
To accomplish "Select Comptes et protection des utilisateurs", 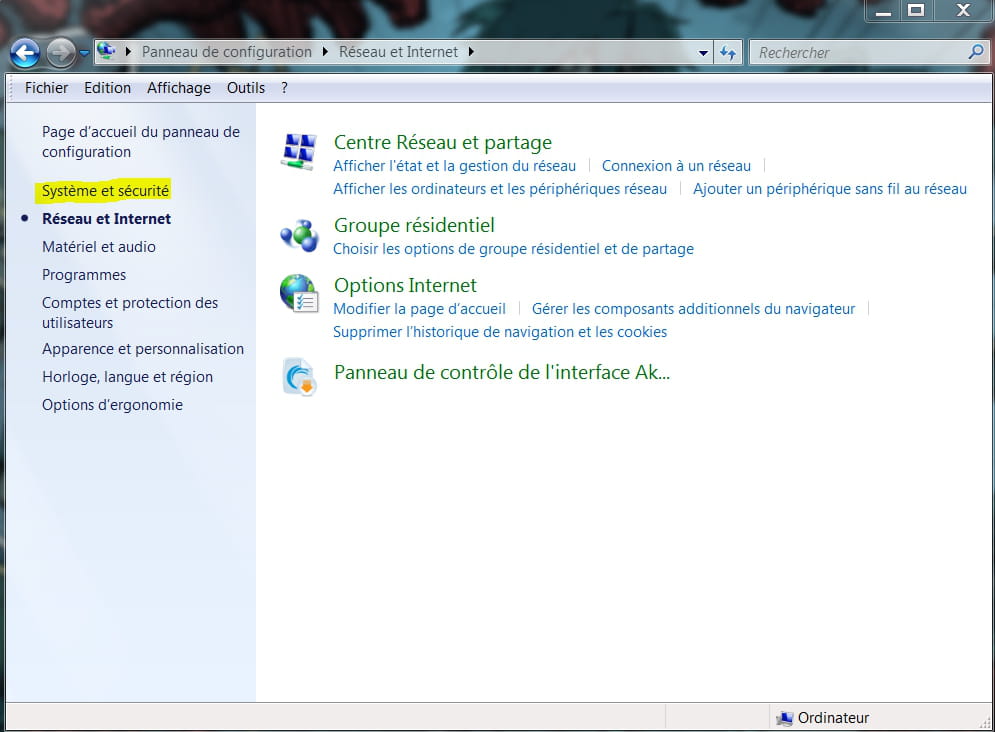I will 130,313.
